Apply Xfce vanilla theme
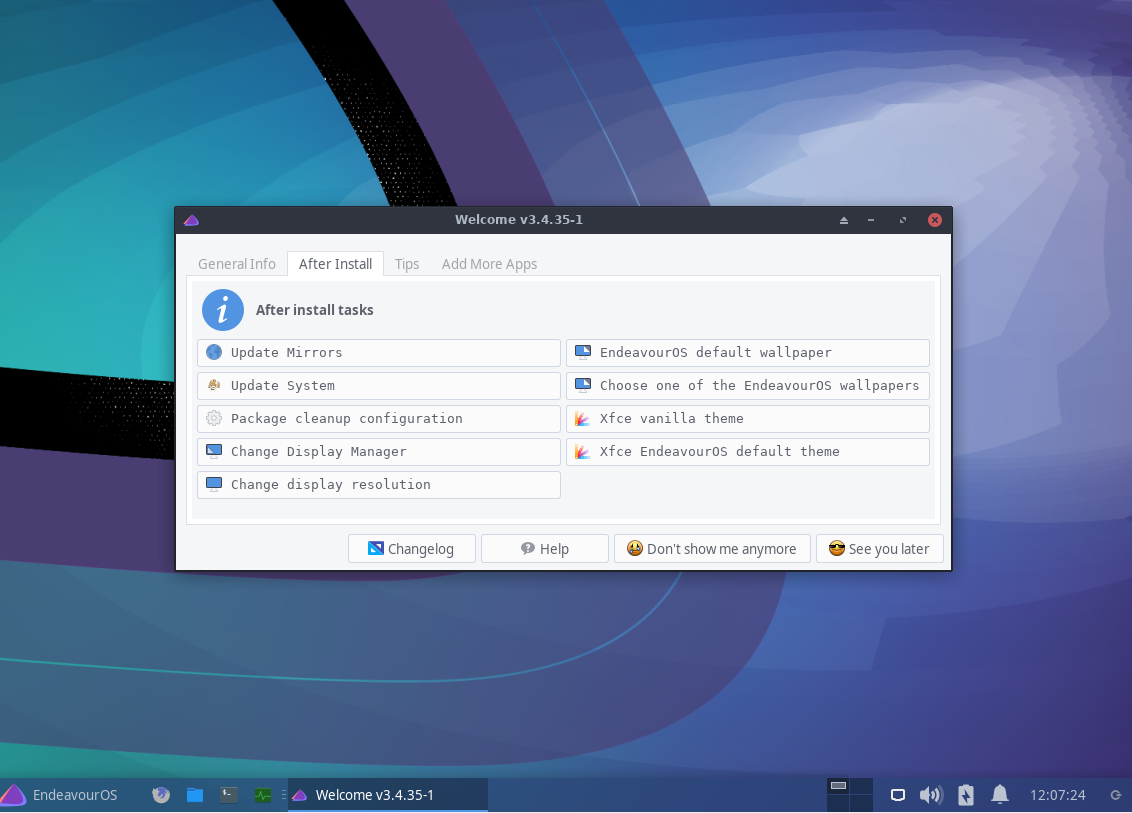Screen dimensions: 1132x813 748,419
